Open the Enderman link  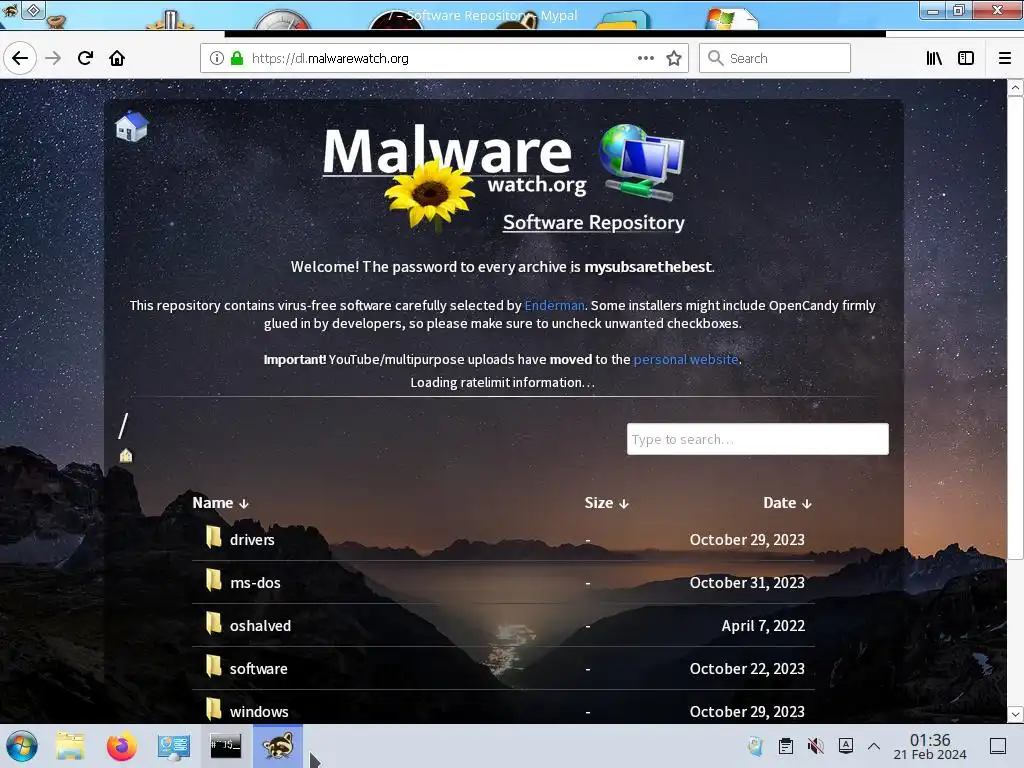tap(554, 305)
